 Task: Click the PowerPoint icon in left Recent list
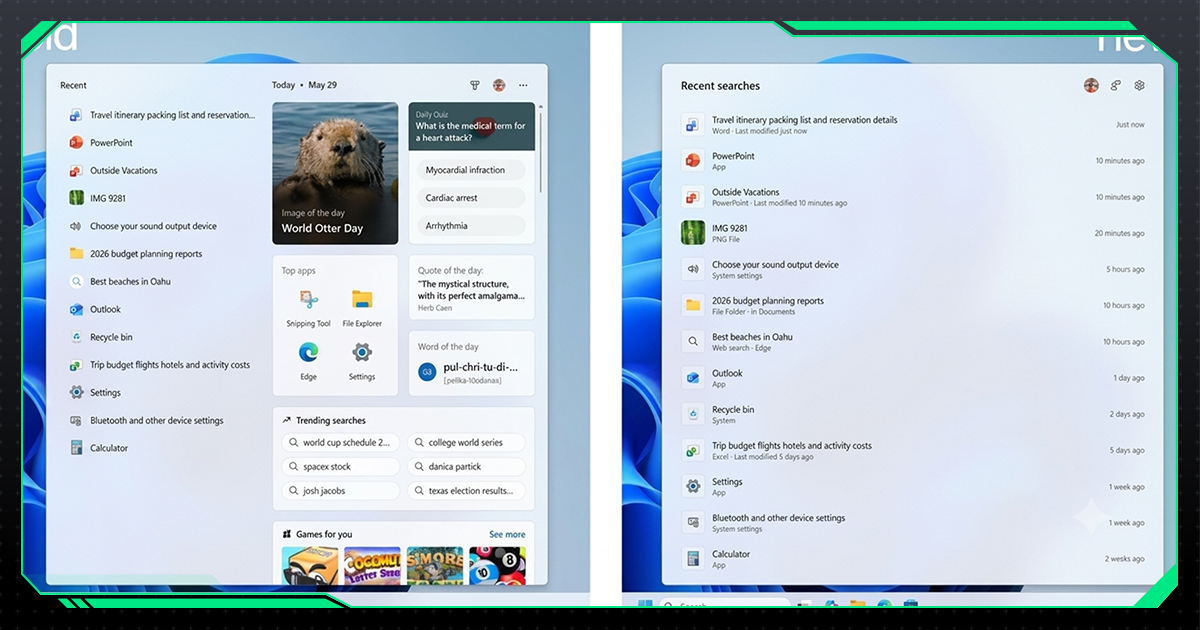click(x=76, y=143)
